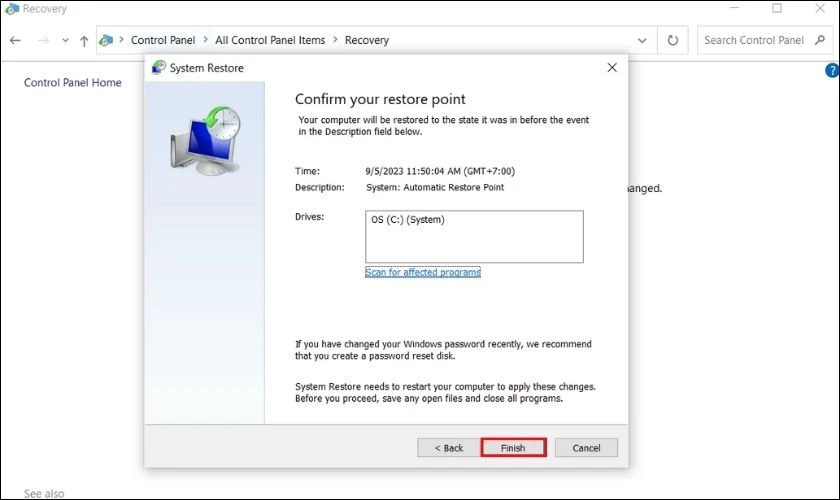Expand chevron before Control Panel breadcrumb
This screenshot has width=840, height=500.
coord(121,40)
